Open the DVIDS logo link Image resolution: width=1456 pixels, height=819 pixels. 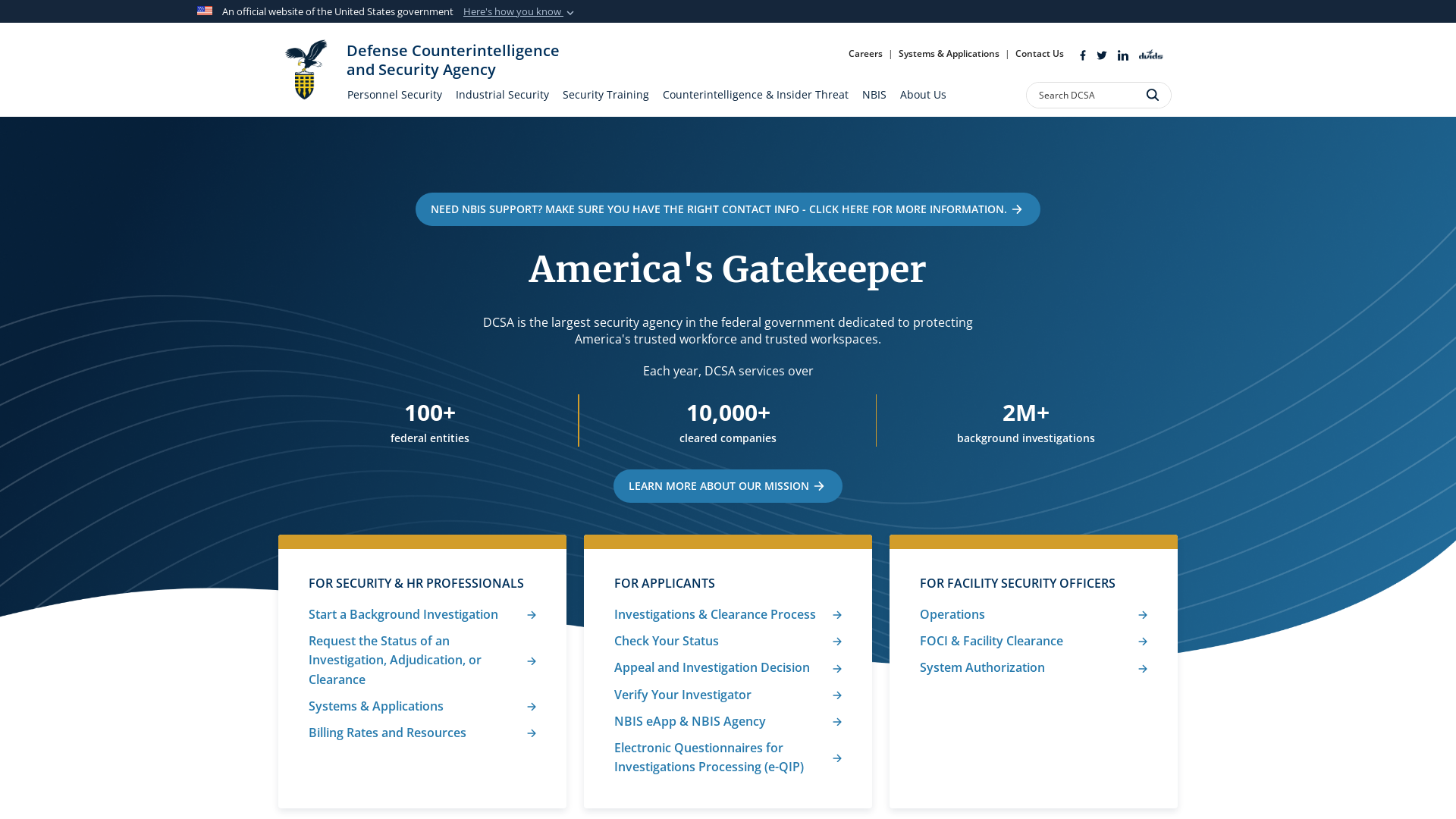1150,55
